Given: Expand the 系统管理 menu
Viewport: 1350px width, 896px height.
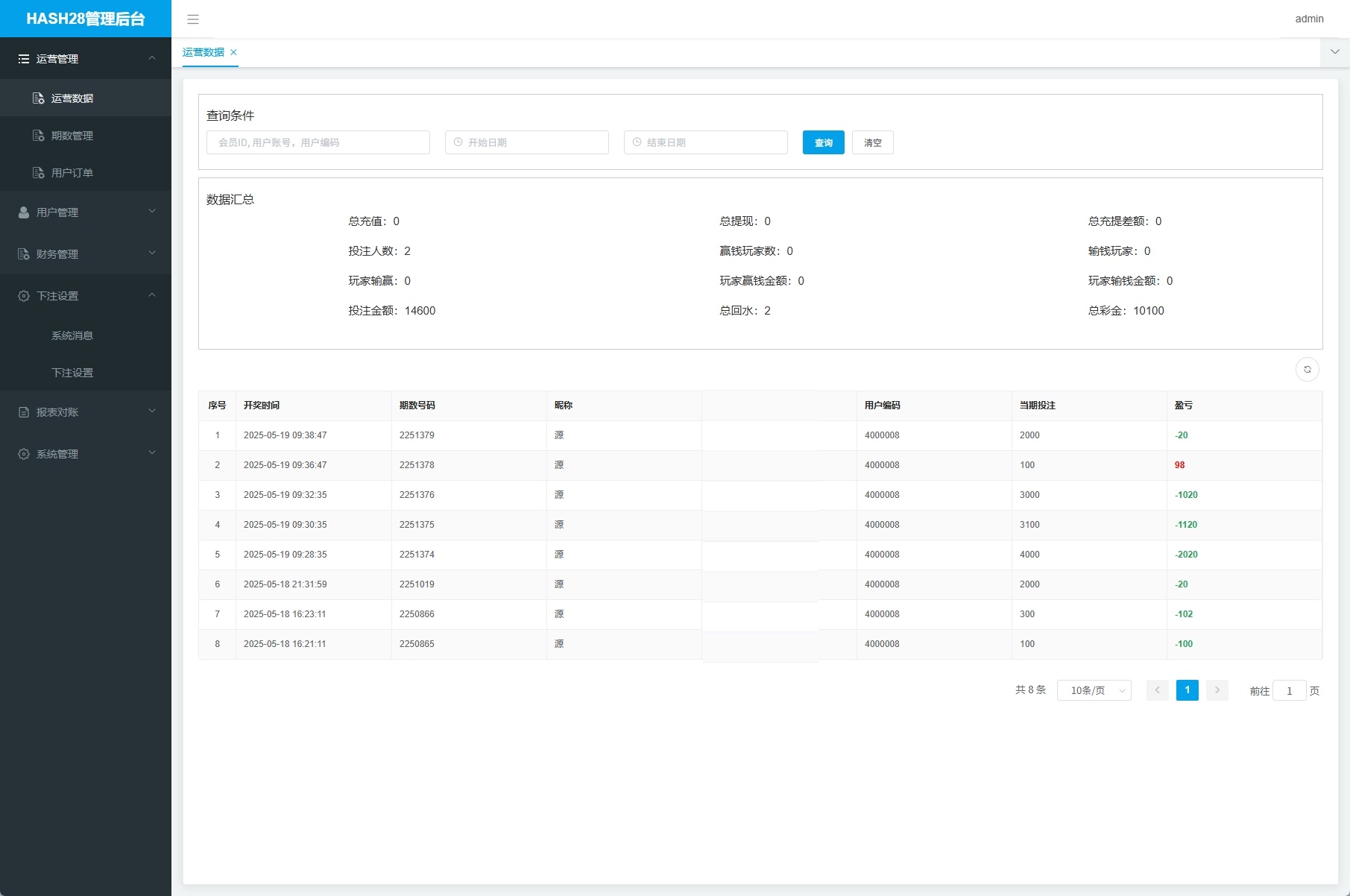Looking at the screenshot, I should pyautogui.click(x=86, y=454).
